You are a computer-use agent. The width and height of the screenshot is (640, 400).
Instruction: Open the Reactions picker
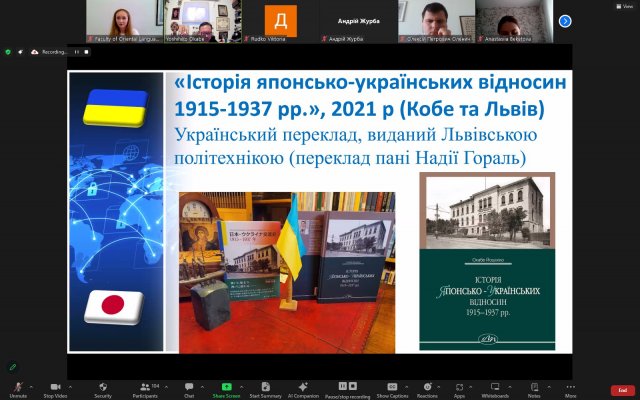426,387
